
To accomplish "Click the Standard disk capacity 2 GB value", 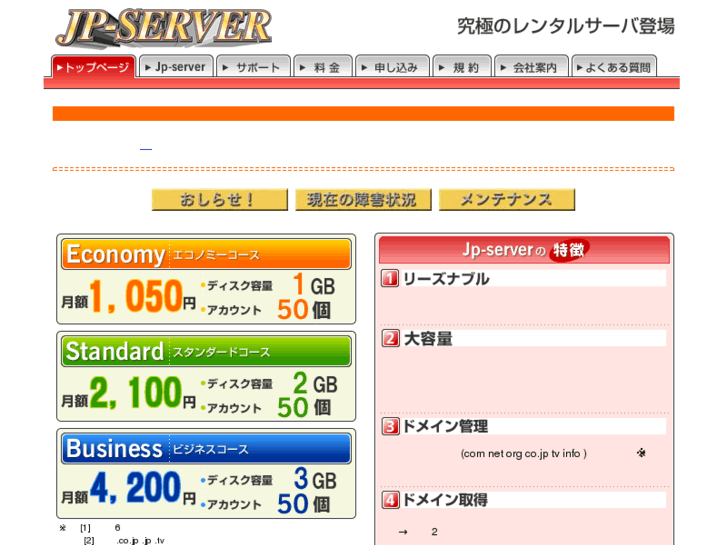I will coord(315,383).
